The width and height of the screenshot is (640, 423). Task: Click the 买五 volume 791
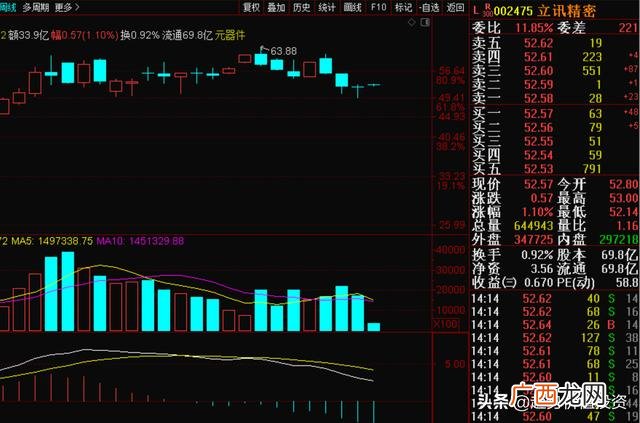[592, 169]
